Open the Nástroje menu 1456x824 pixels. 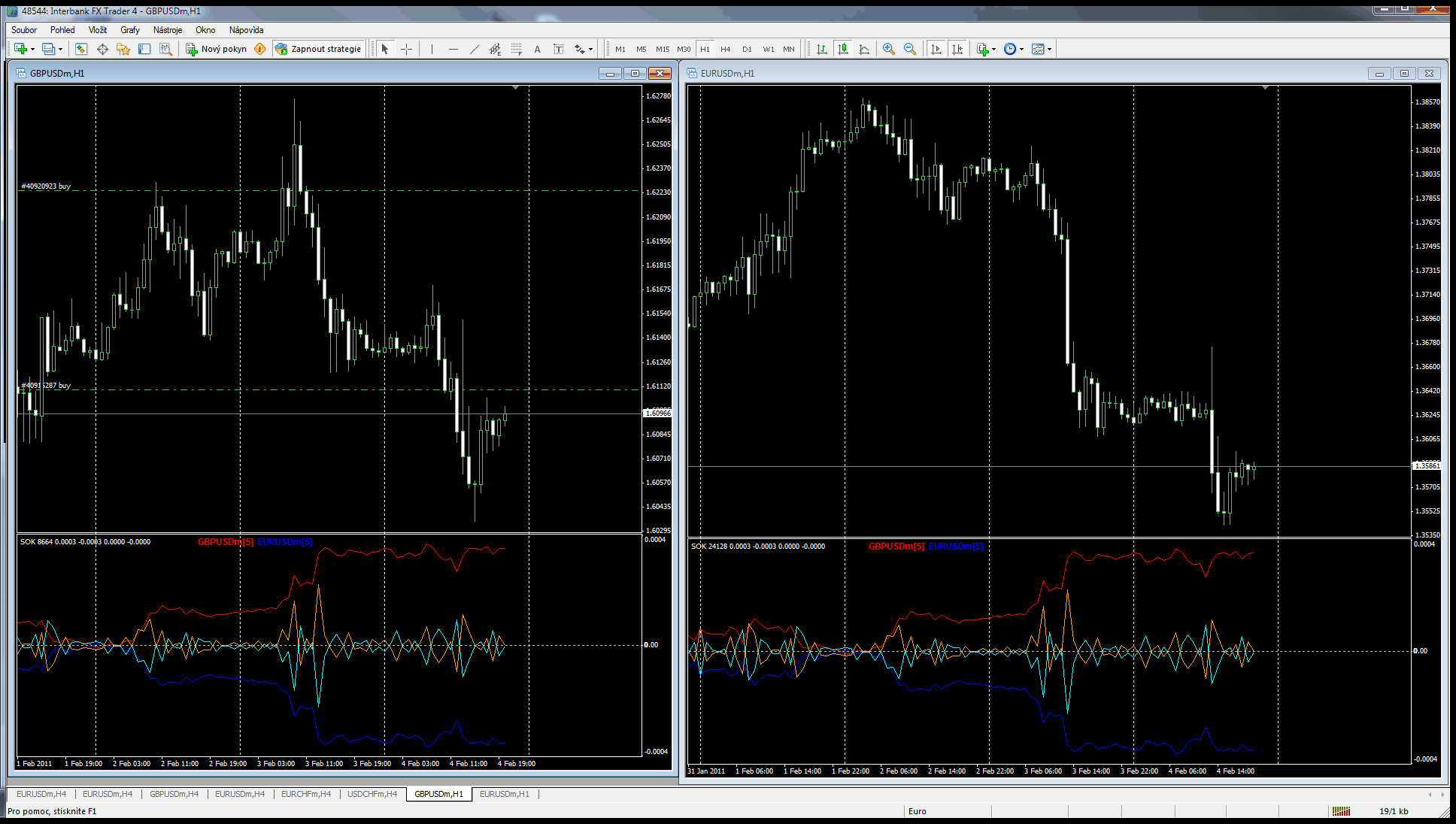[x=168, y=30]
